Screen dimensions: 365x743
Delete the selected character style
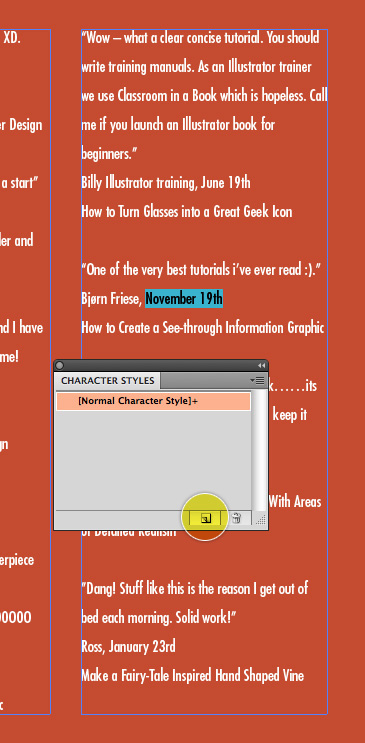(236, 518)
